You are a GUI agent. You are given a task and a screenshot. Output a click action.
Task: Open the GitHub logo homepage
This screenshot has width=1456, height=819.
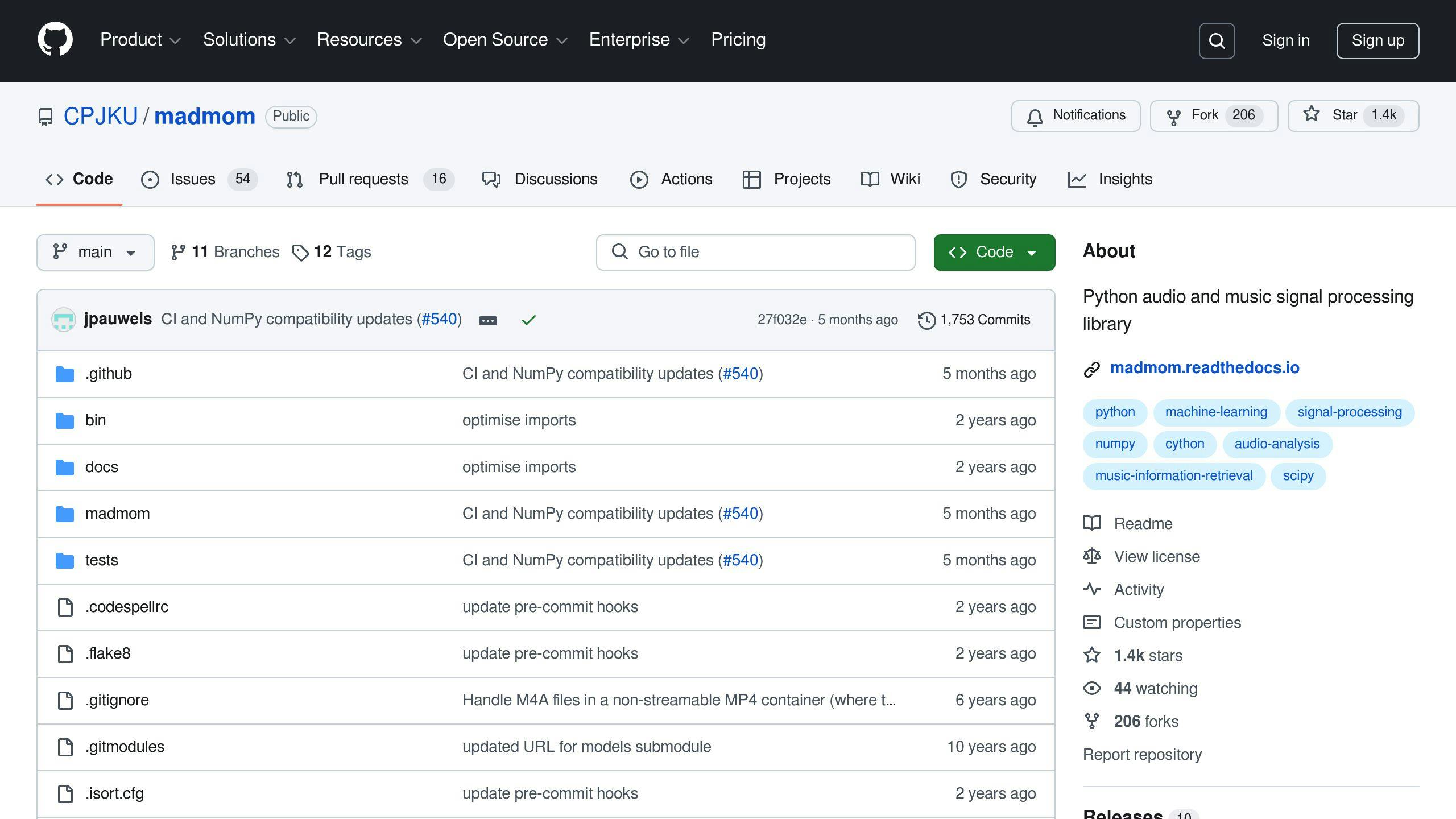pyautogui.click(x=55, y=39)
